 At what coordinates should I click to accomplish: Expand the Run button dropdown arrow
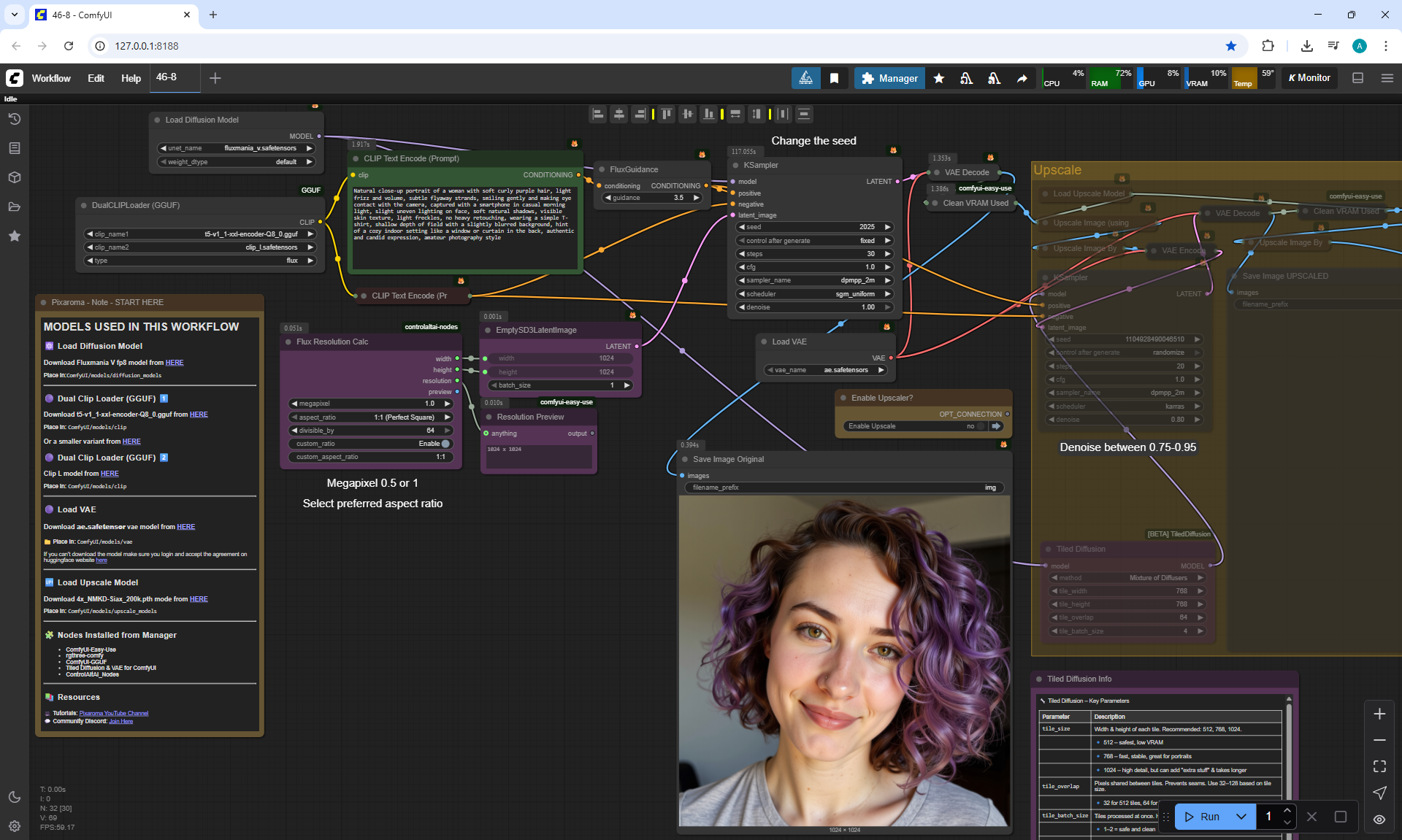coord(1241,817)
